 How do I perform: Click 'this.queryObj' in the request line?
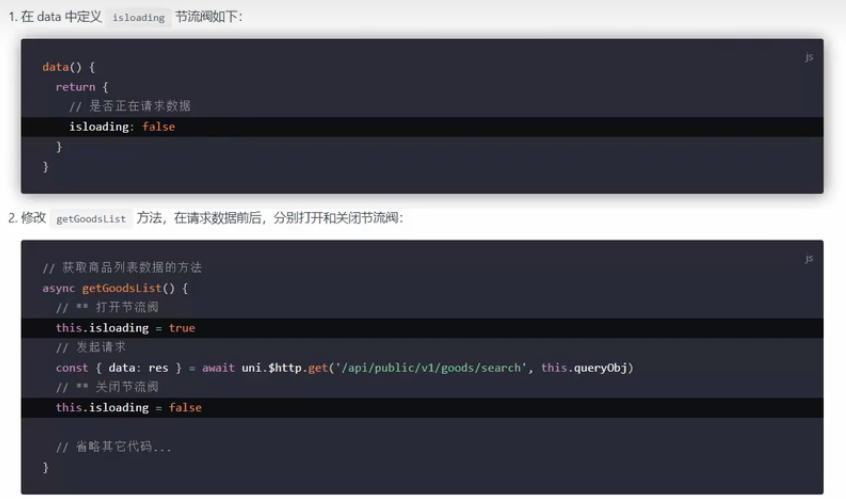(584, 368)
